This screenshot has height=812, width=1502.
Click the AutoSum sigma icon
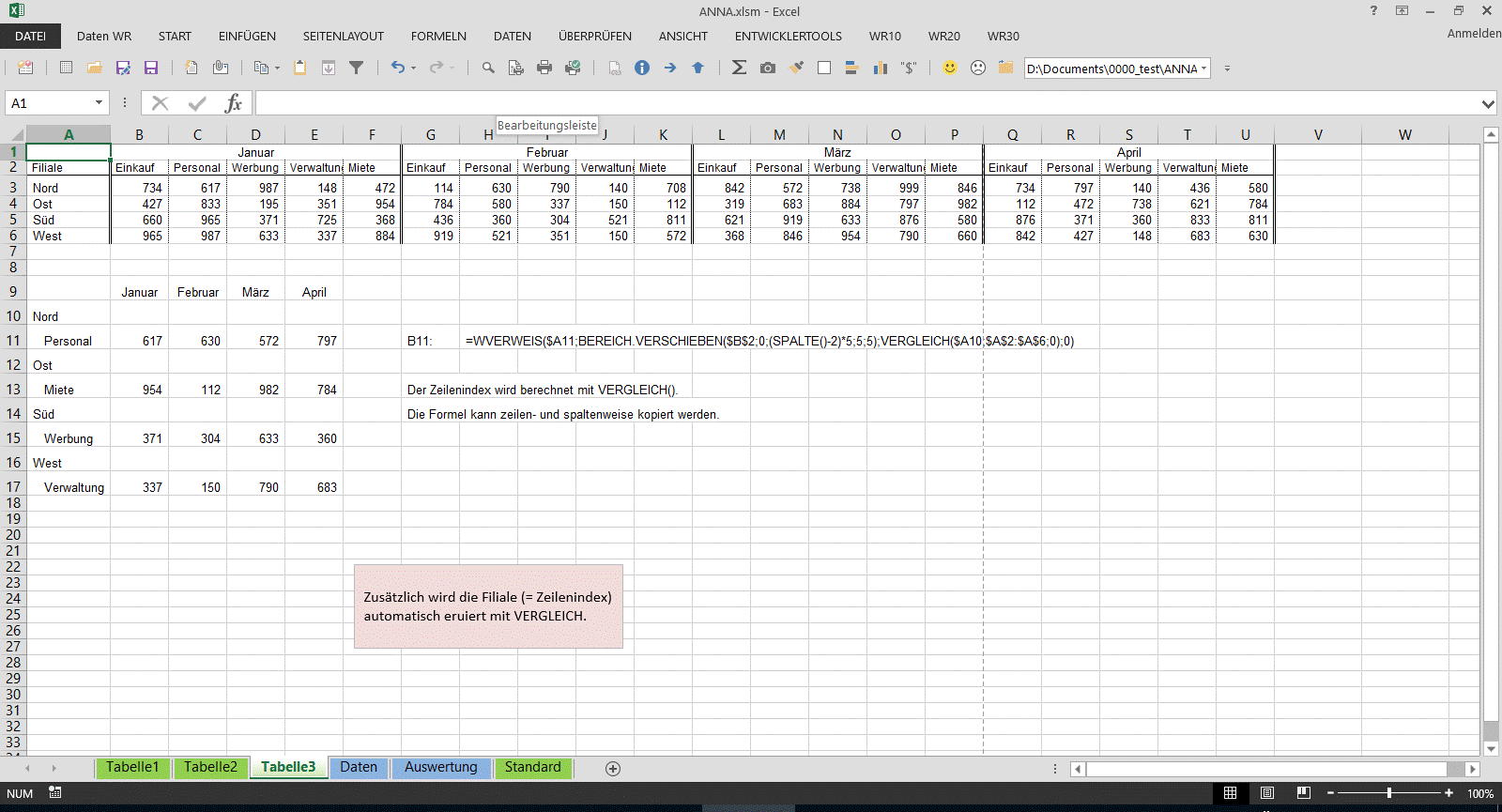click(739, 68)
